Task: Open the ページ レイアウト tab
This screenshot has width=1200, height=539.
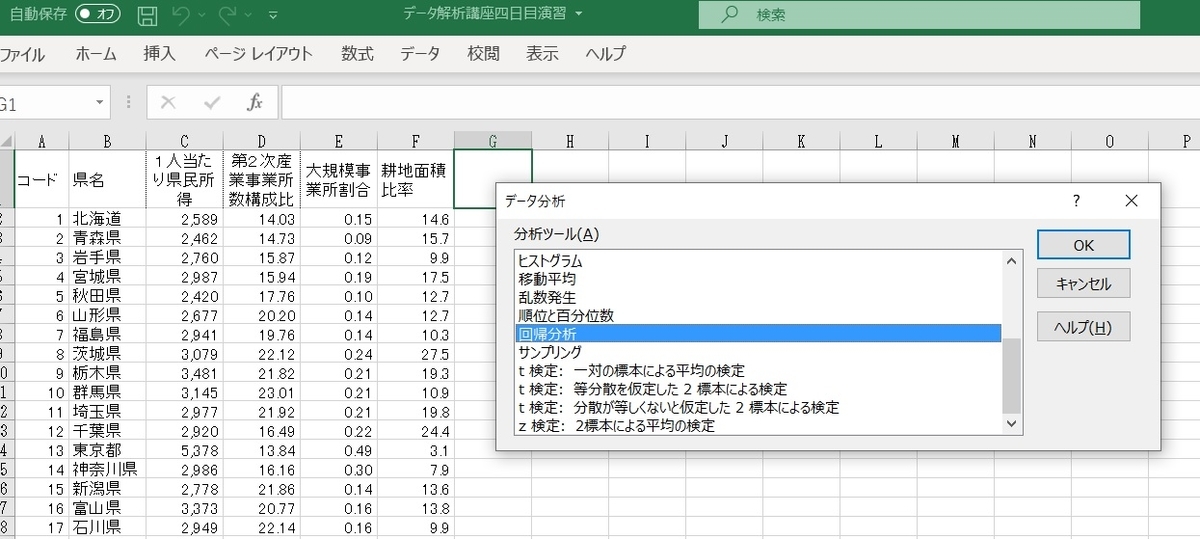Action: (259, 54)
